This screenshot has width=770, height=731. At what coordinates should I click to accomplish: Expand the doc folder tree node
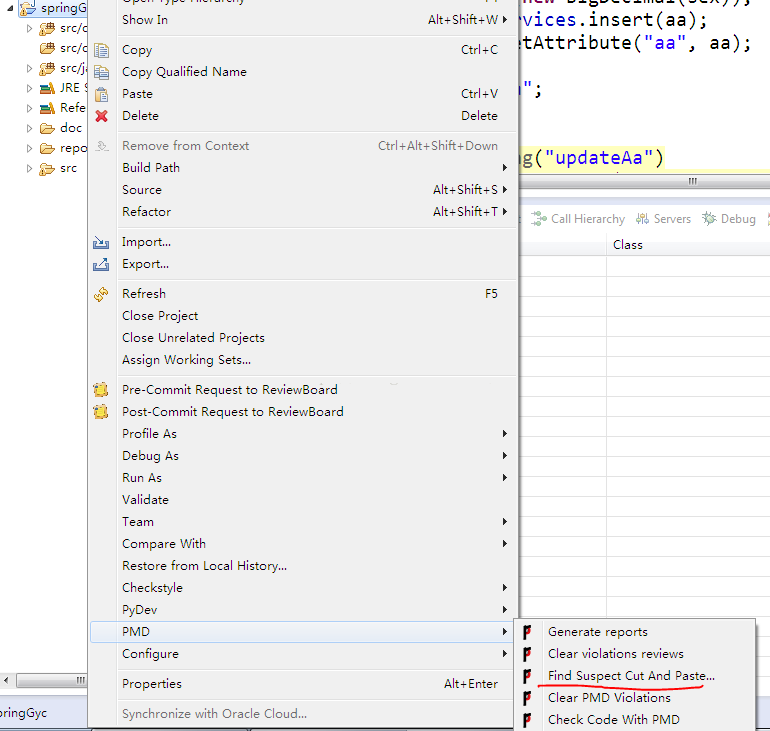[29, 129]
